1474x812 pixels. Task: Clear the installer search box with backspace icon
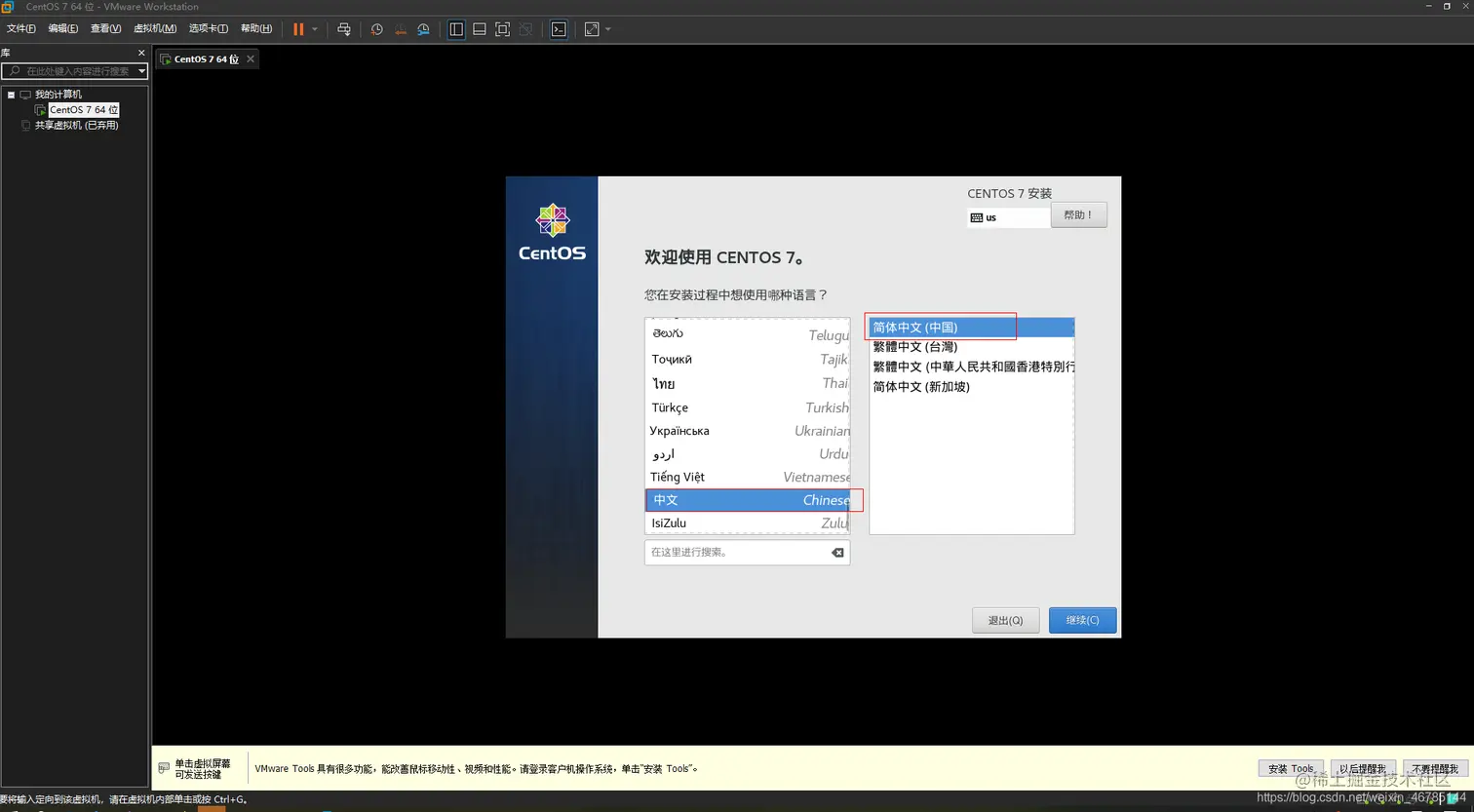836,553
